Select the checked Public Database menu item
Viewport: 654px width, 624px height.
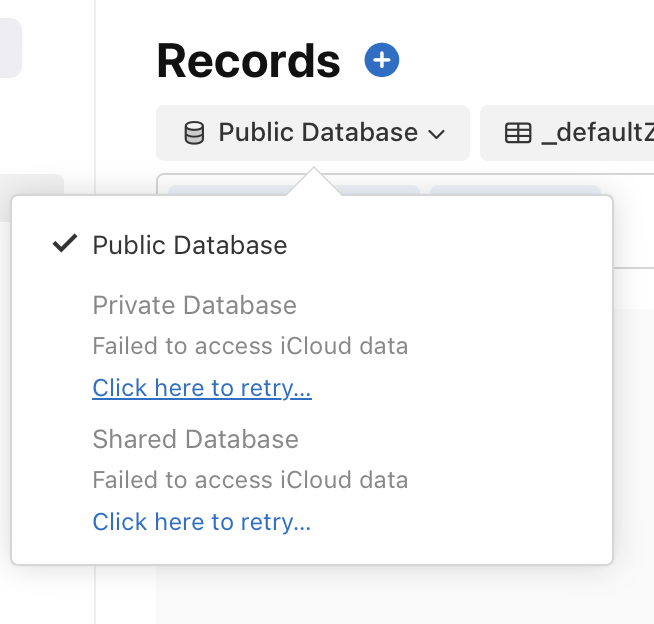(x=190, y=245)
